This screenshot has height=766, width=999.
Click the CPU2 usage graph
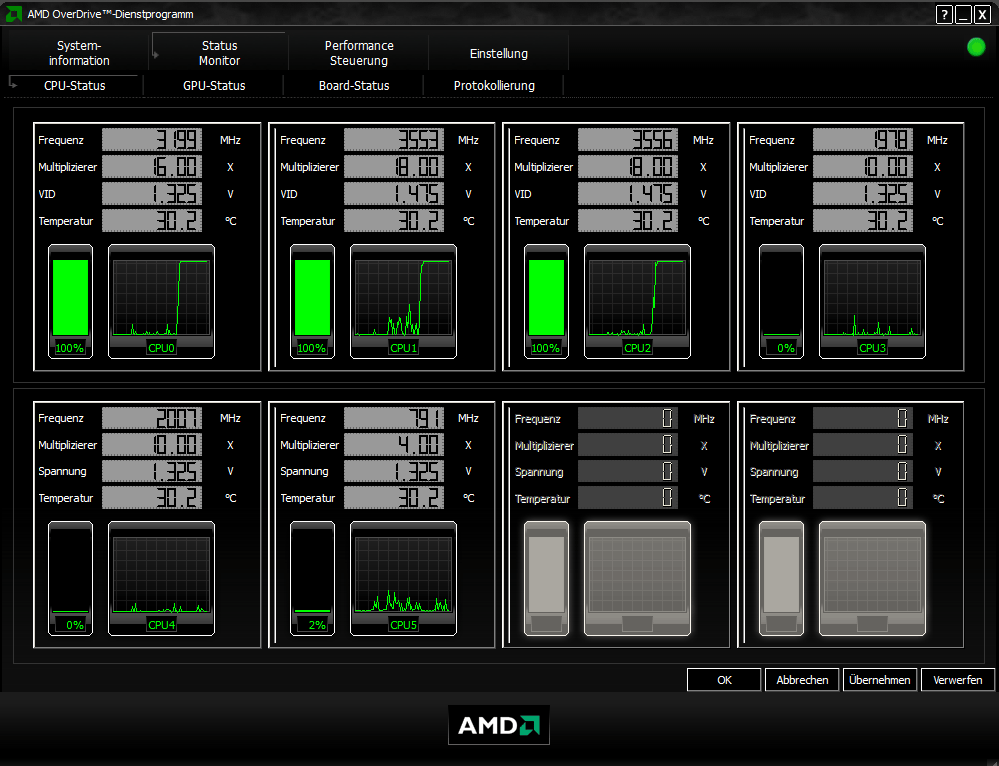tap(637, 301)
